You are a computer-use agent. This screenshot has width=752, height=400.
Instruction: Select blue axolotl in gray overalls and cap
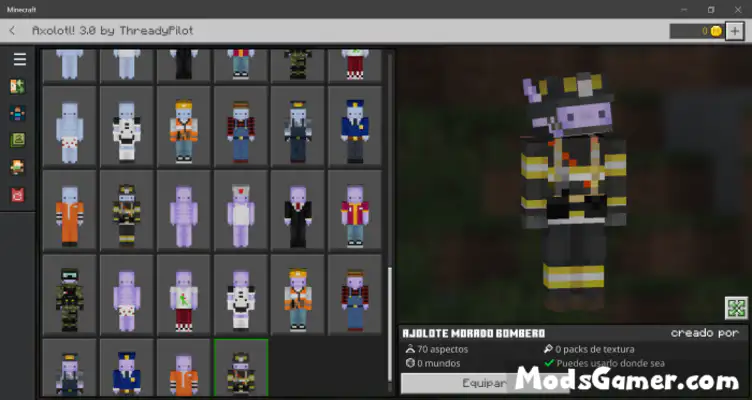[298, 126]
